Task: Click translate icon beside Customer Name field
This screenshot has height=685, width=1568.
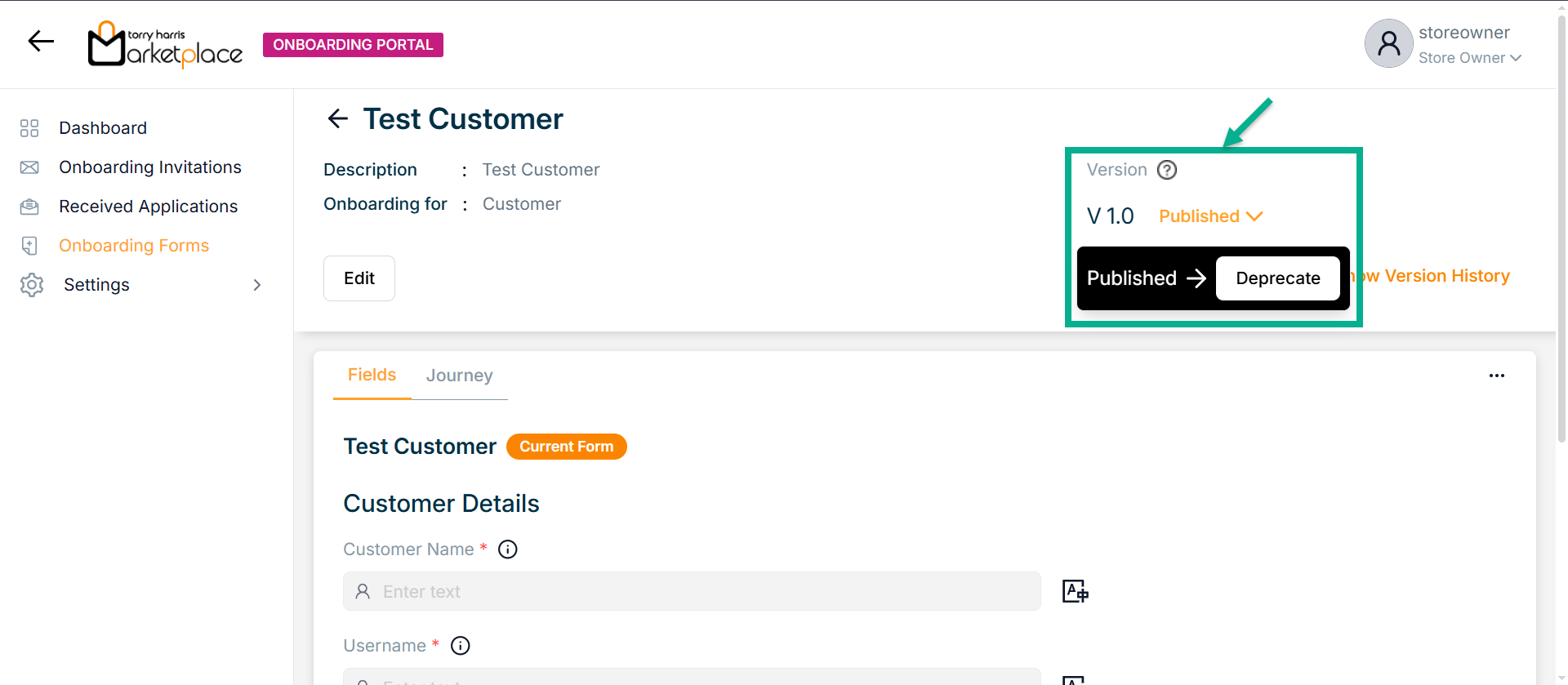Action: pos(1075,591)
